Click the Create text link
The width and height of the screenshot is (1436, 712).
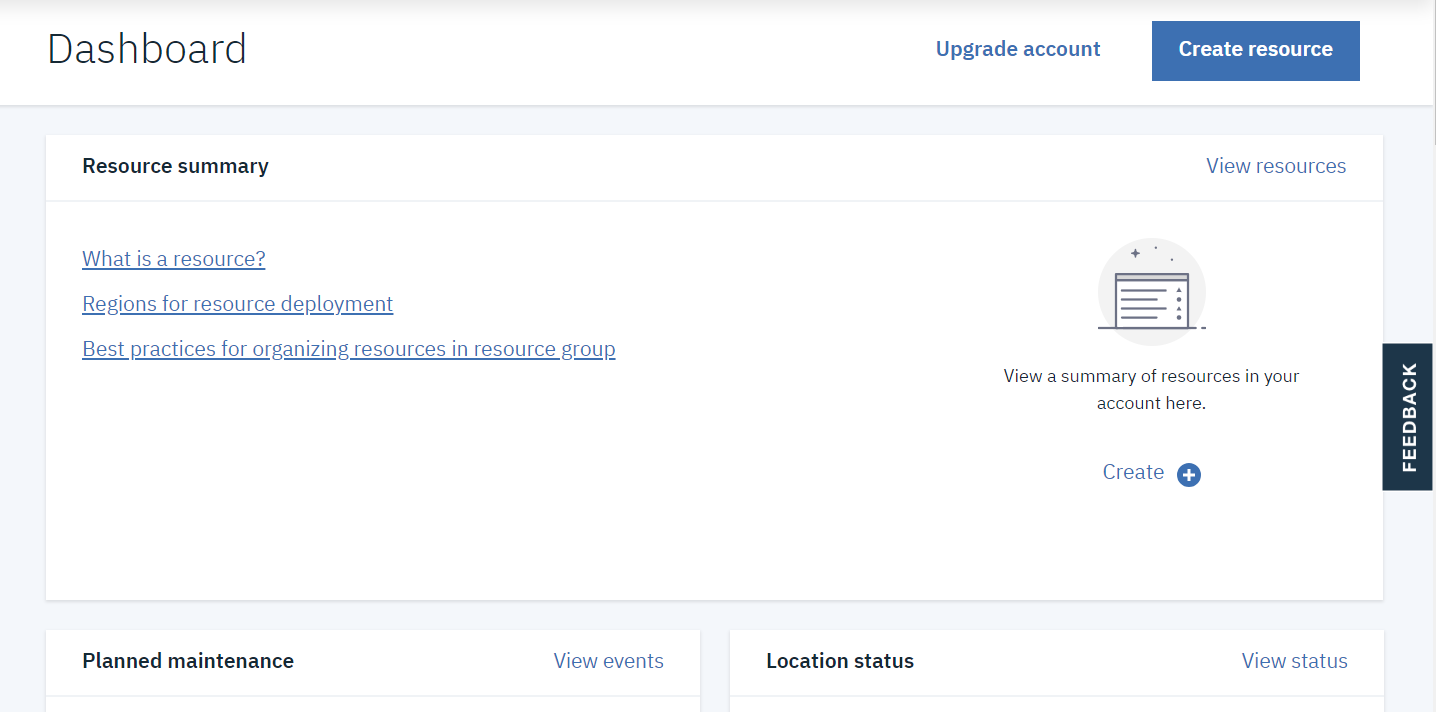[1133, 472]
